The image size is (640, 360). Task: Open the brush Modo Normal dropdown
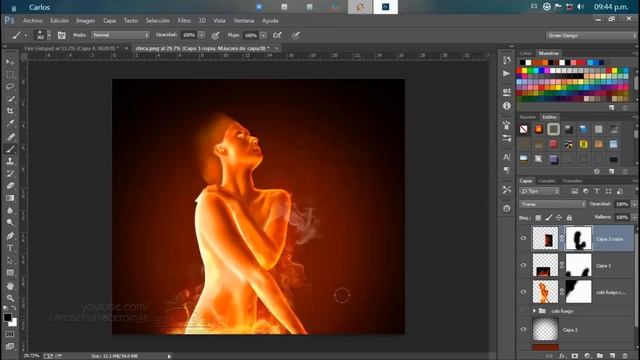point(120,35)
